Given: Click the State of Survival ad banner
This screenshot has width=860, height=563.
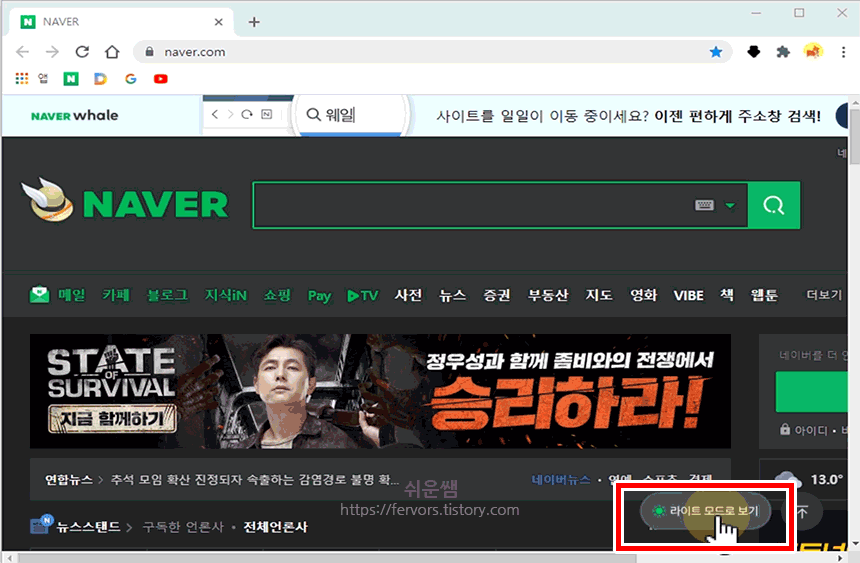Looking at the screenshot, I should pyautogui.click(x=380, y=391).
